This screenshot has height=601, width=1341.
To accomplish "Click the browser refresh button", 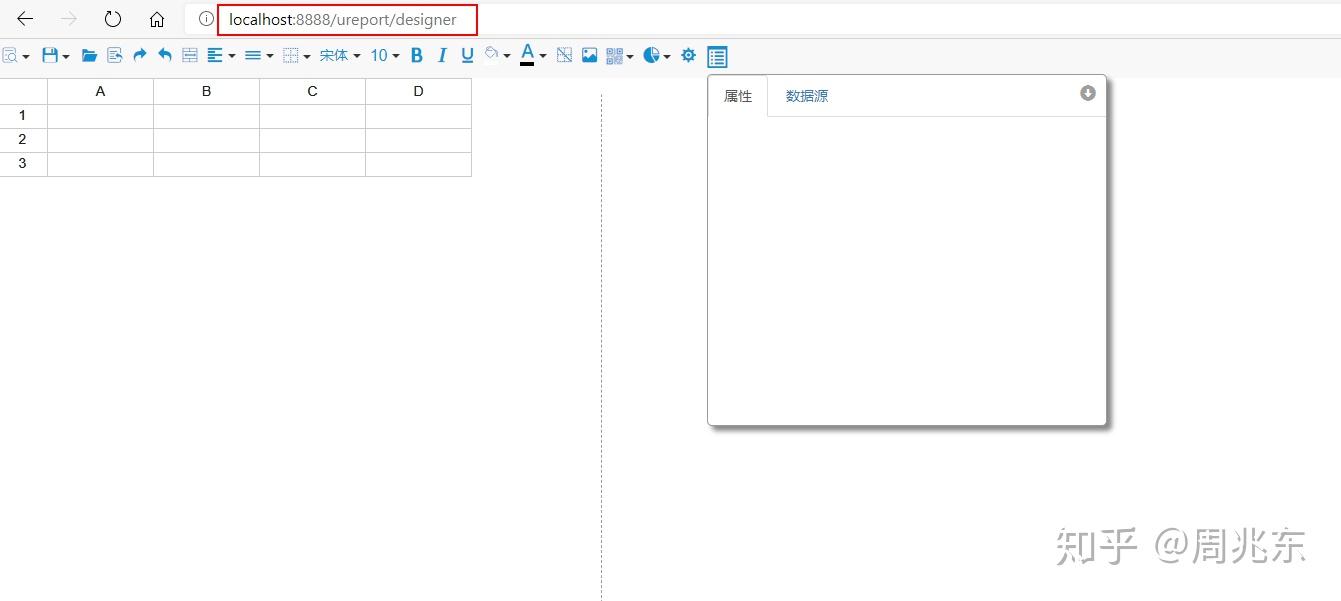I will point(113,19).
